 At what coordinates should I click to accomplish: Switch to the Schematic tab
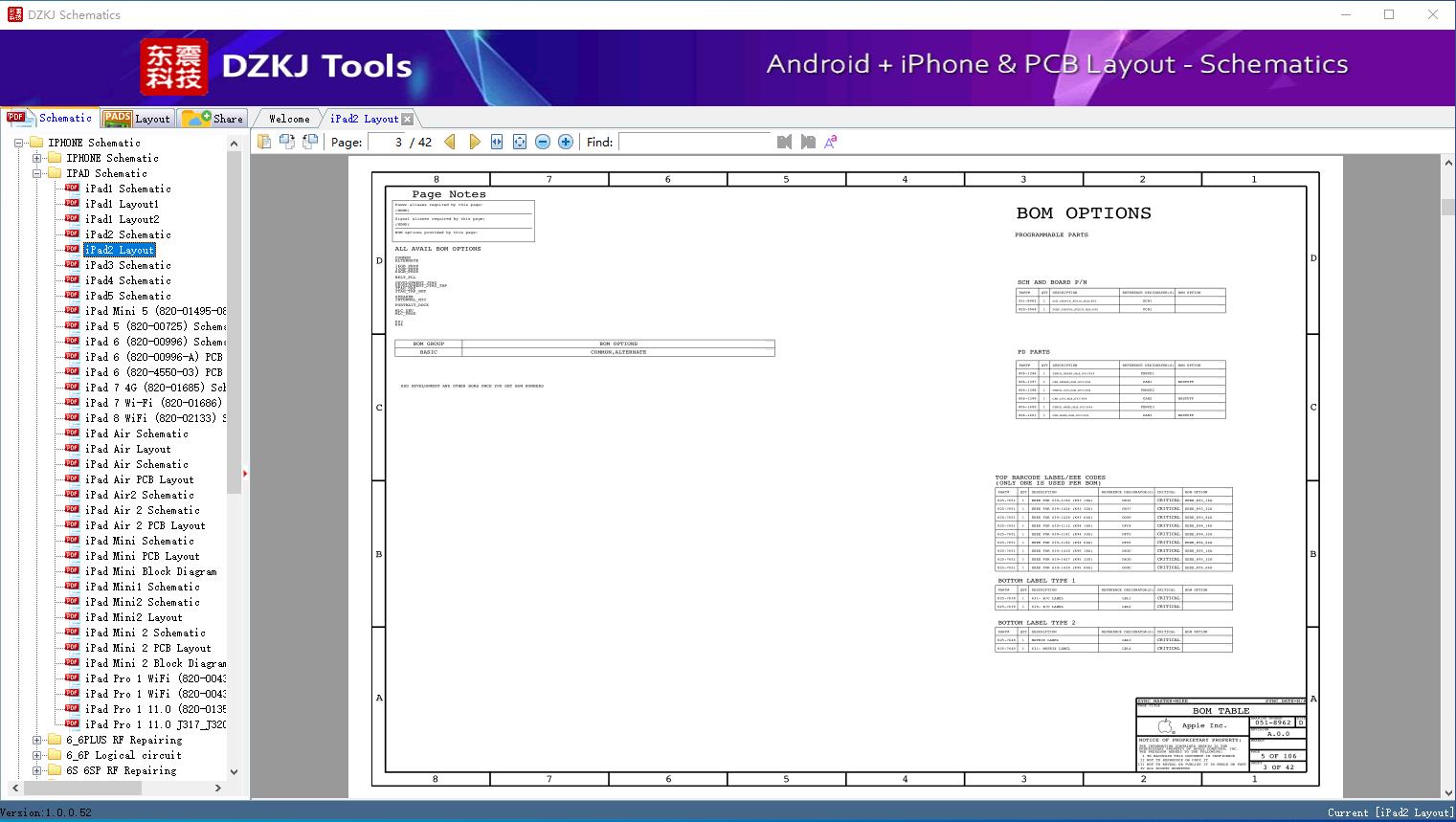click(50, 118)
